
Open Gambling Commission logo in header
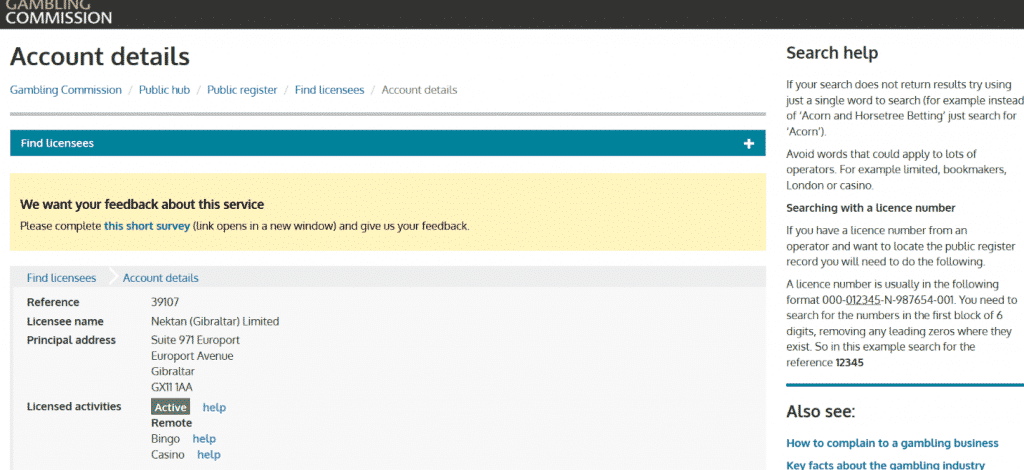pos(59,12)
